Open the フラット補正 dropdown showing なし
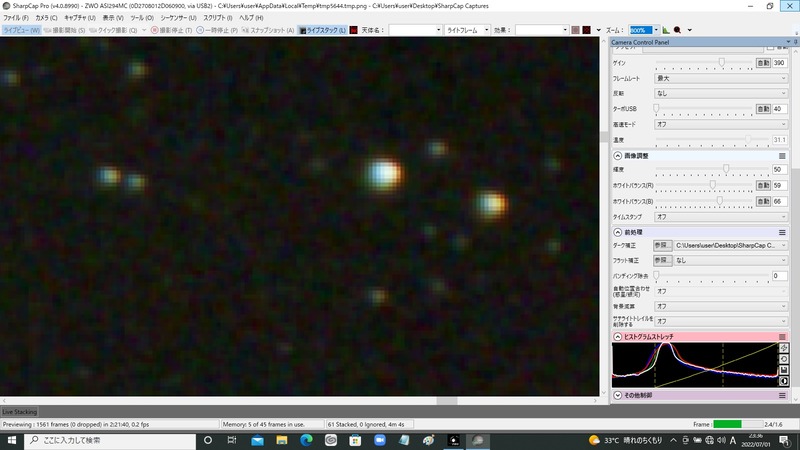800x450 pixels. pos(731,260)
